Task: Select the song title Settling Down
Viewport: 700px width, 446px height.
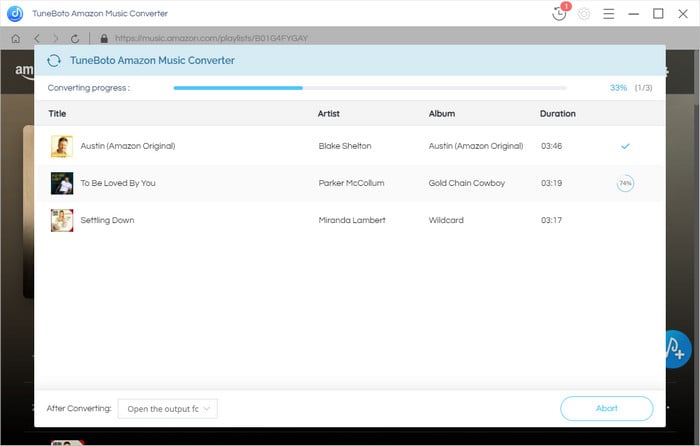Action: coord(107,220)
